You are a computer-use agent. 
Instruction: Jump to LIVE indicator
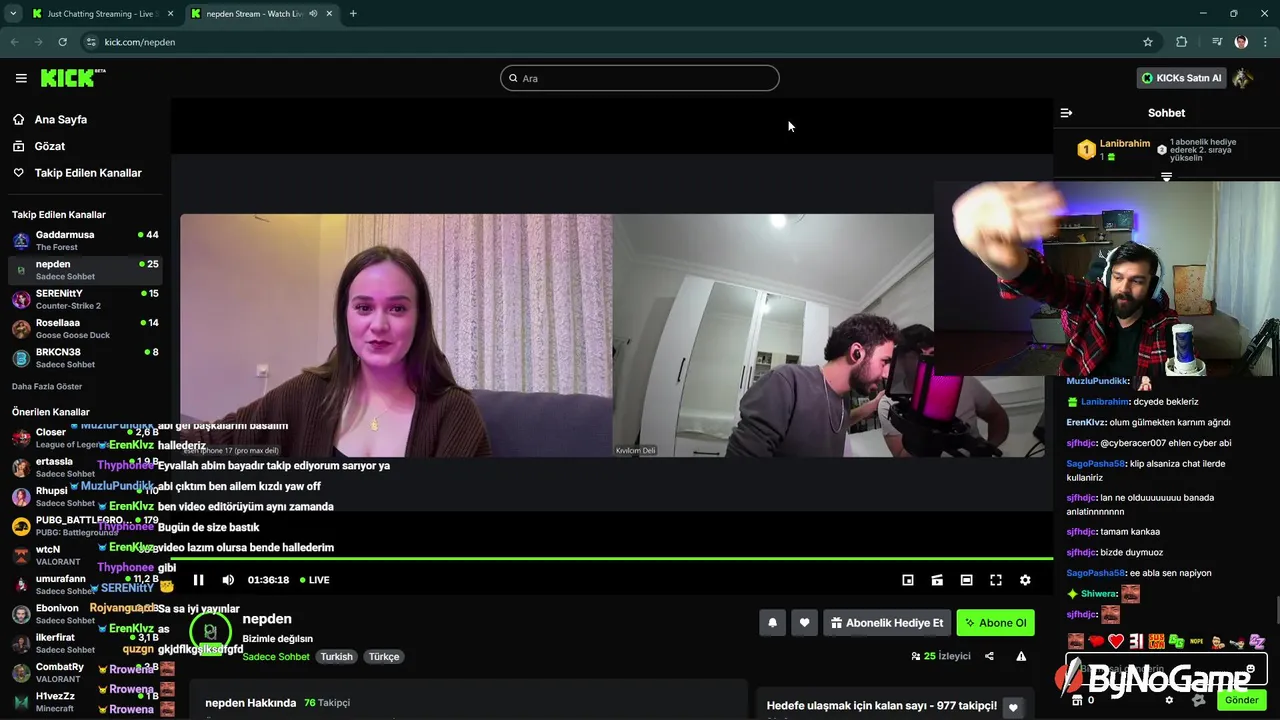315,580
